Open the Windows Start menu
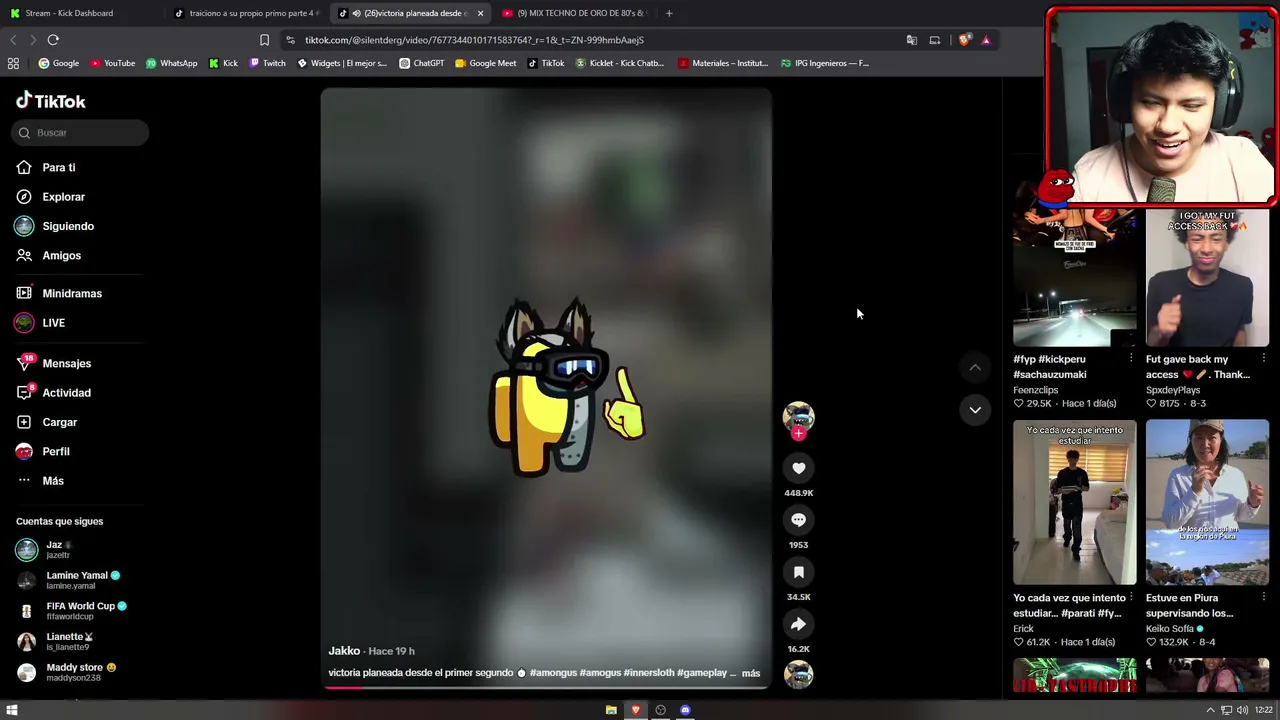Viewport: 1280px width, 720px height. (12, 710)
